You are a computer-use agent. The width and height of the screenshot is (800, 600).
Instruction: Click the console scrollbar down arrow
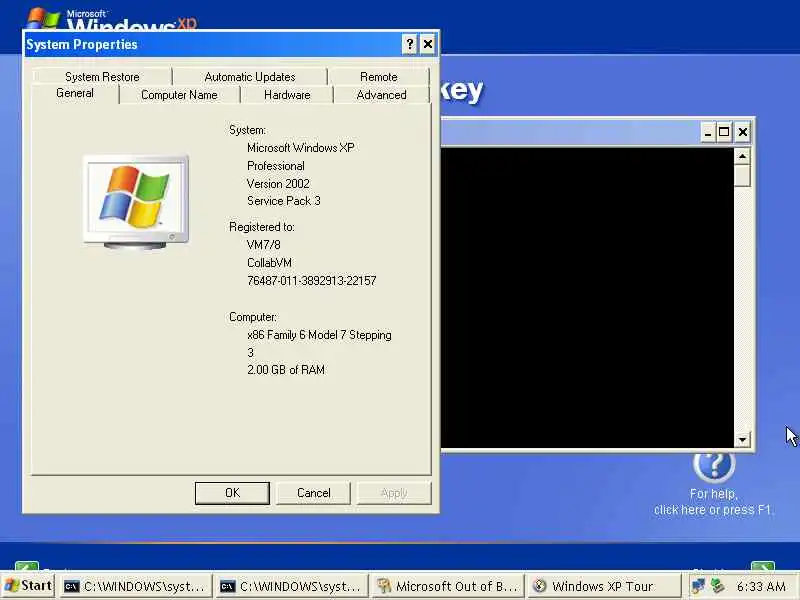point(742,439)
